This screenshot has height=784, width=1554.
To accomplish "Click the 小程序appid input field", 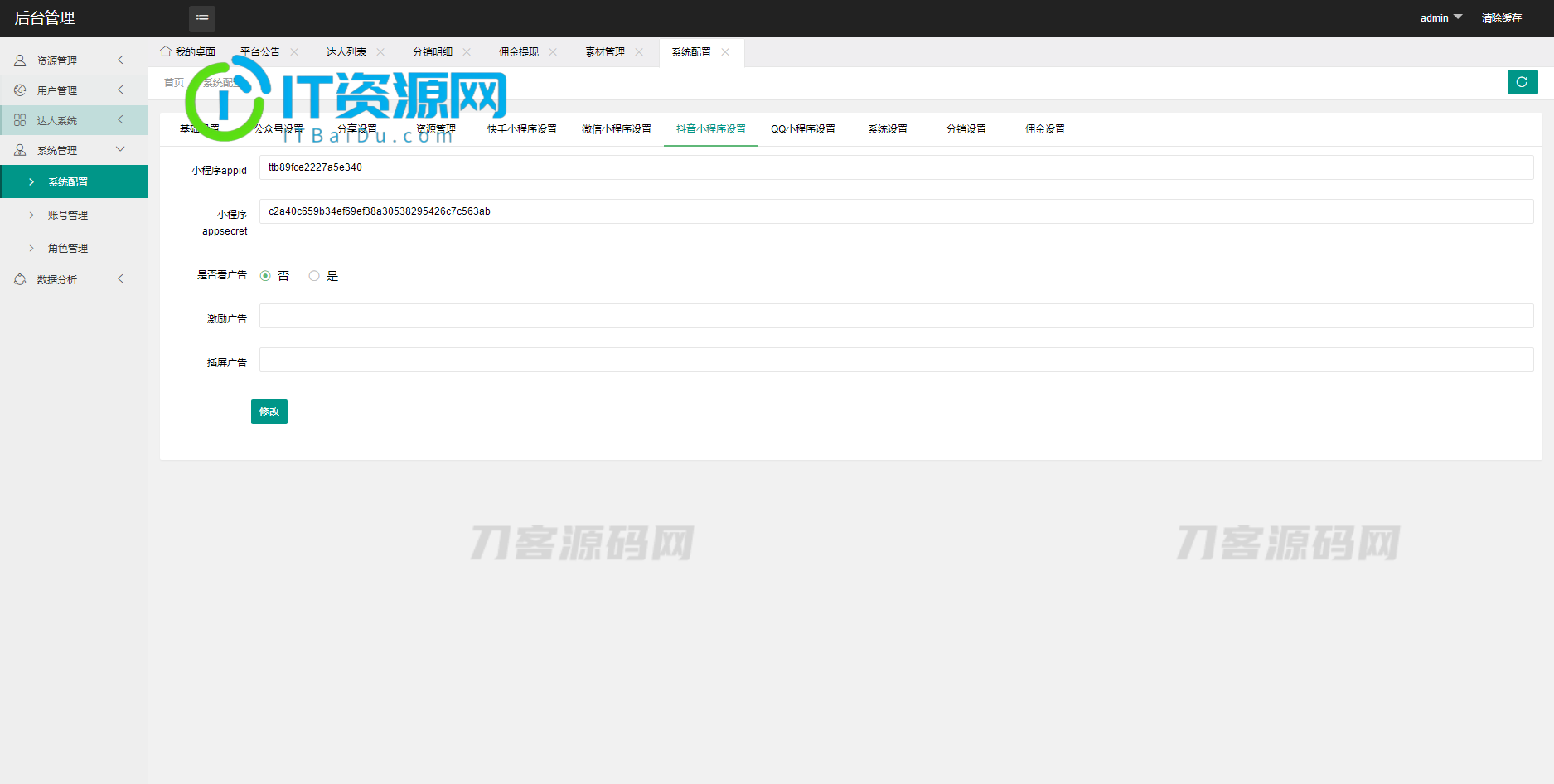I will [x=896, y=167].
